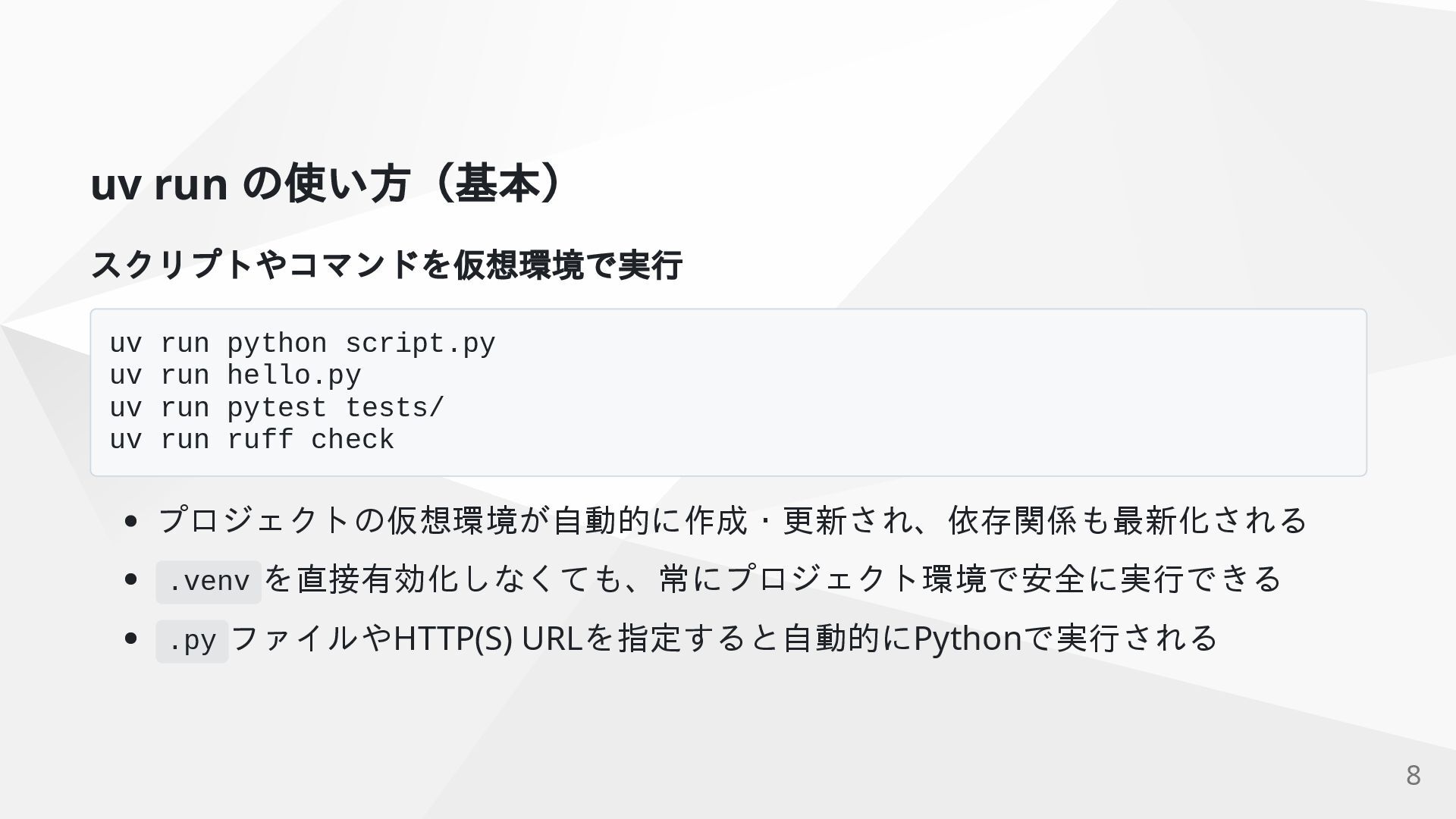Click the code line 'uv run ruff check'
The image size is (1456, 819).
tap(252, 440)
